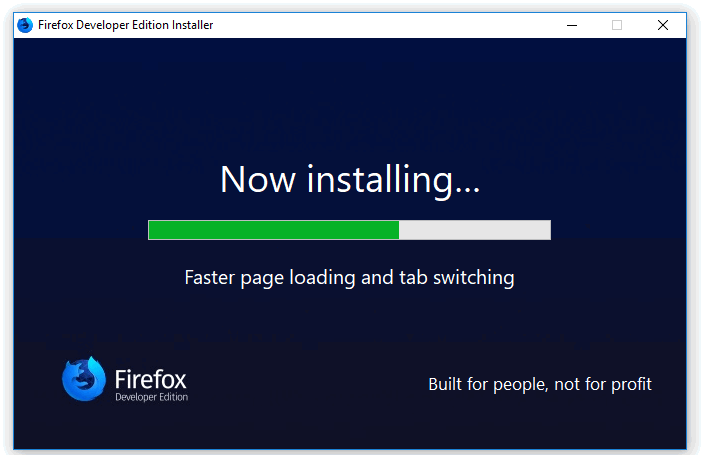
Task: Click the Firefox icon in the title bar
Action: point(25,25)
